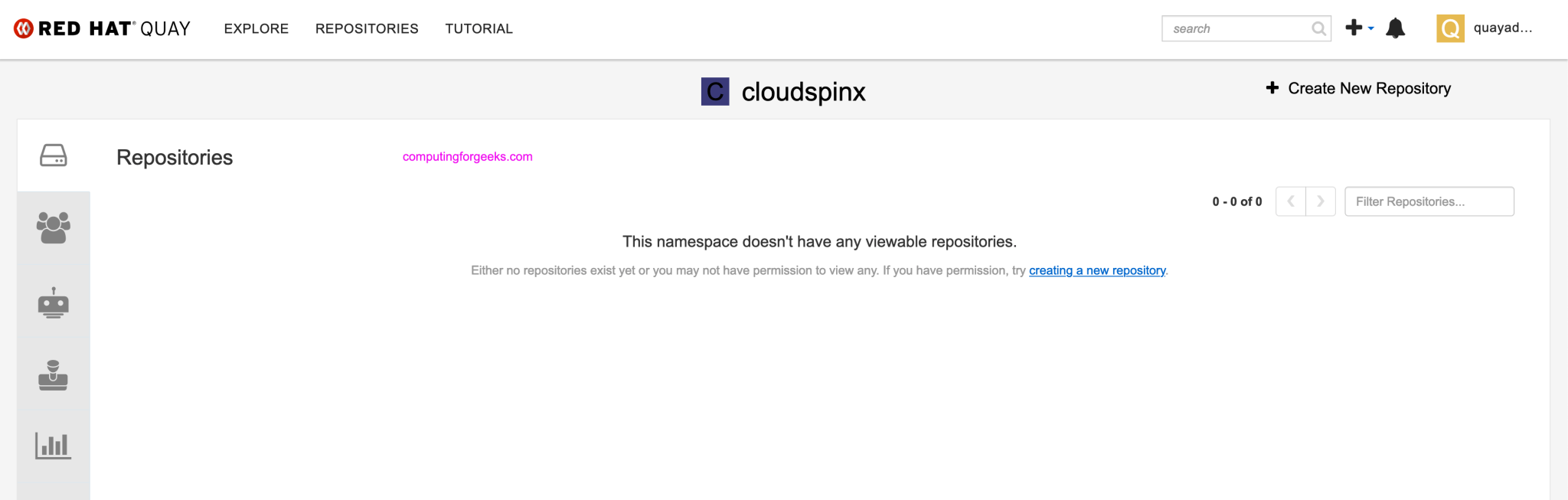
Task: Open the EXPLORE menu item
Action: click(x=256, y=28)
